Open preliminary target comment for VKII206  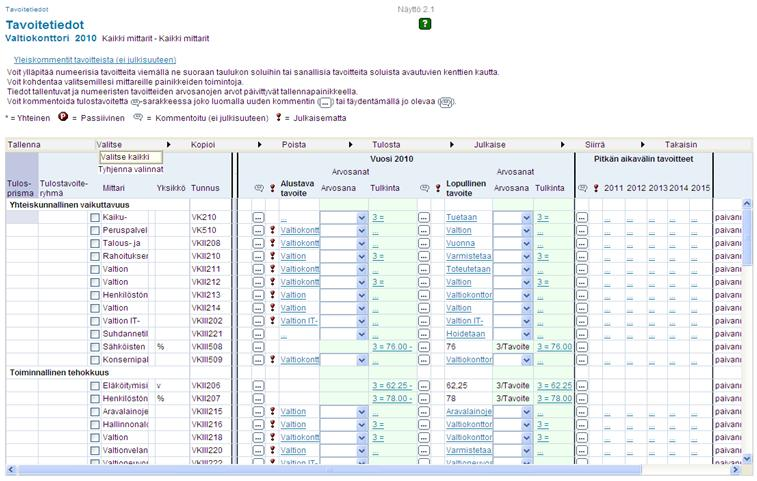(258, 386)
